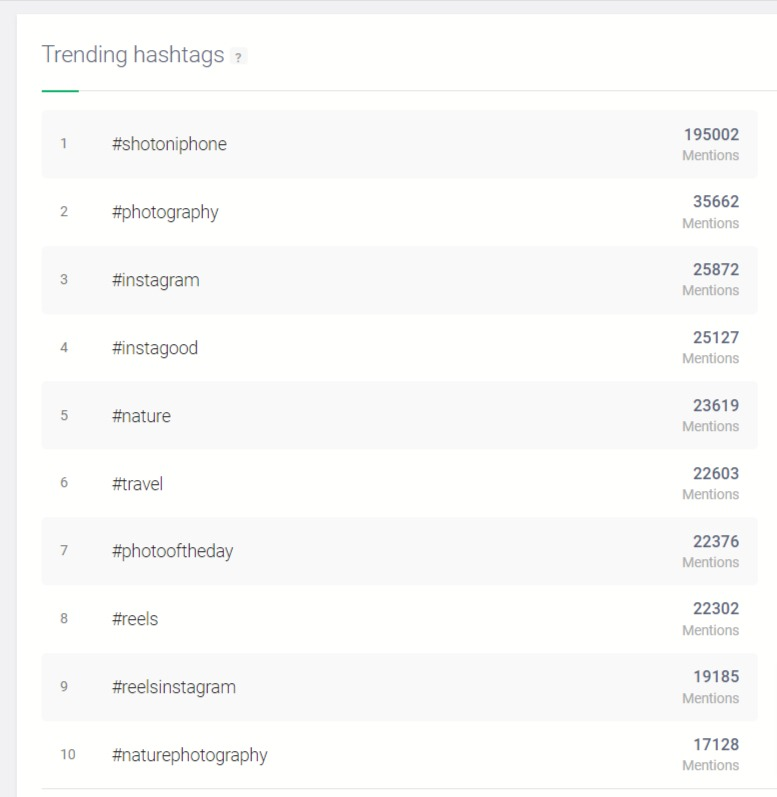Viewport: 777px width, 797px height.
Task: Click the #reelsinstagram hashtag
Action: (x=174, y=687)
